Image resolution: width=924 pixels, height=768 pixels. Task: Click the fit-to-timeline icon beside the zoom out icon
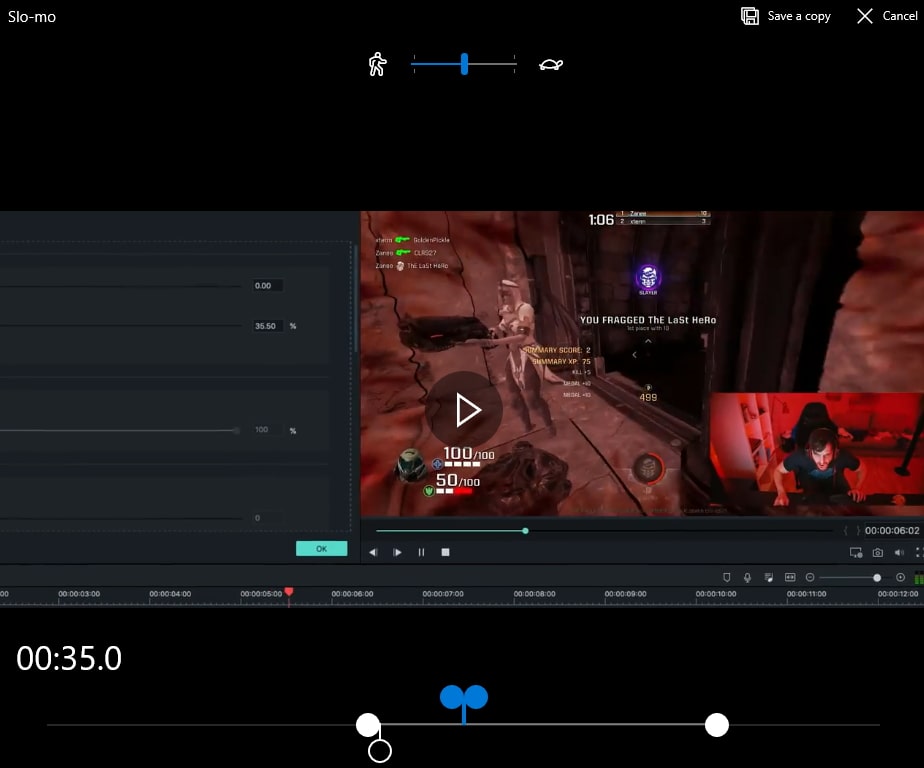pos(790,578)
